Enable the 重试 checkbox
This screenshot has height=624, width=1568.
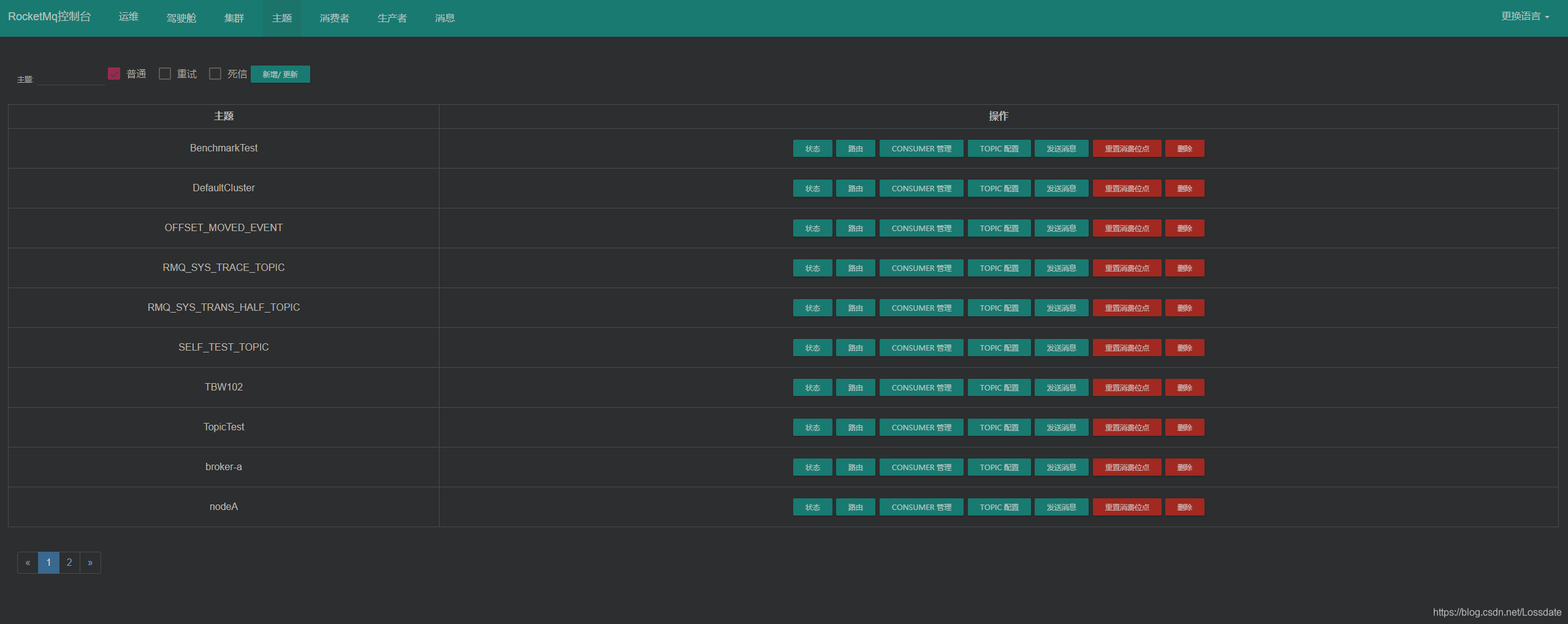tap(165, 74)
